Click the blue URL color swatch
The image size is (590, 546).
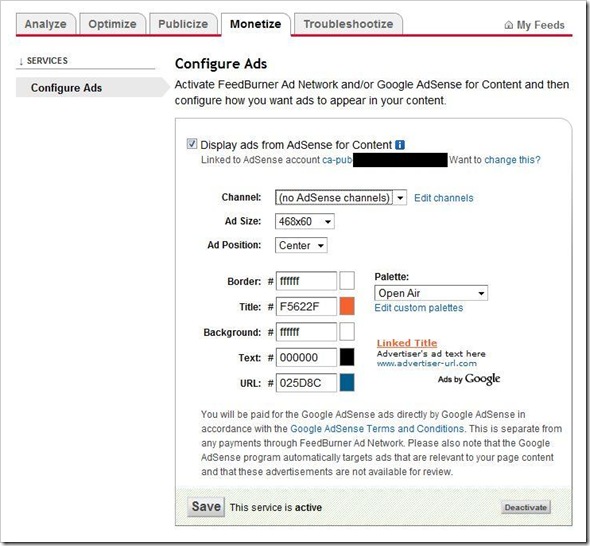click(x=347, y=383)
